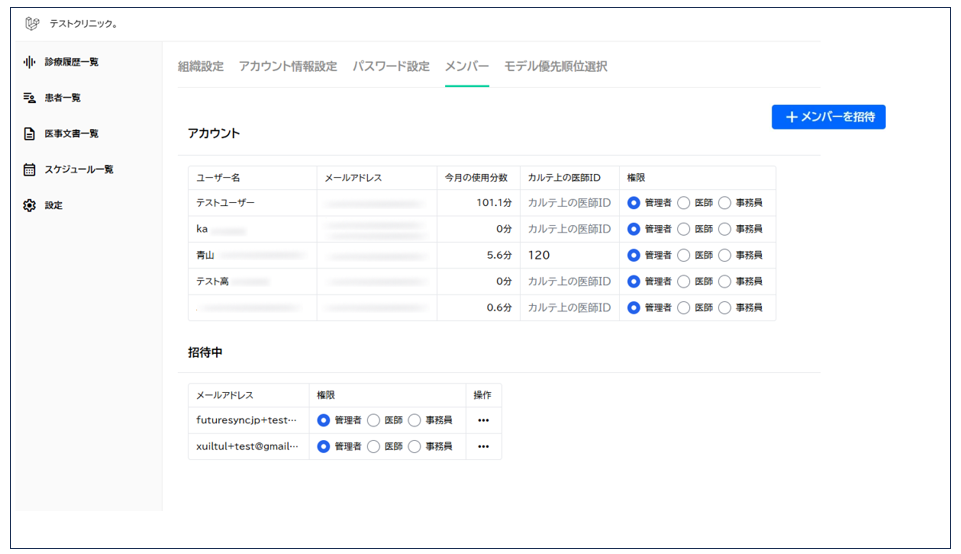Select 事務員 role for 青山
Viewport: 961px width, 554px height.
(725, 255)
